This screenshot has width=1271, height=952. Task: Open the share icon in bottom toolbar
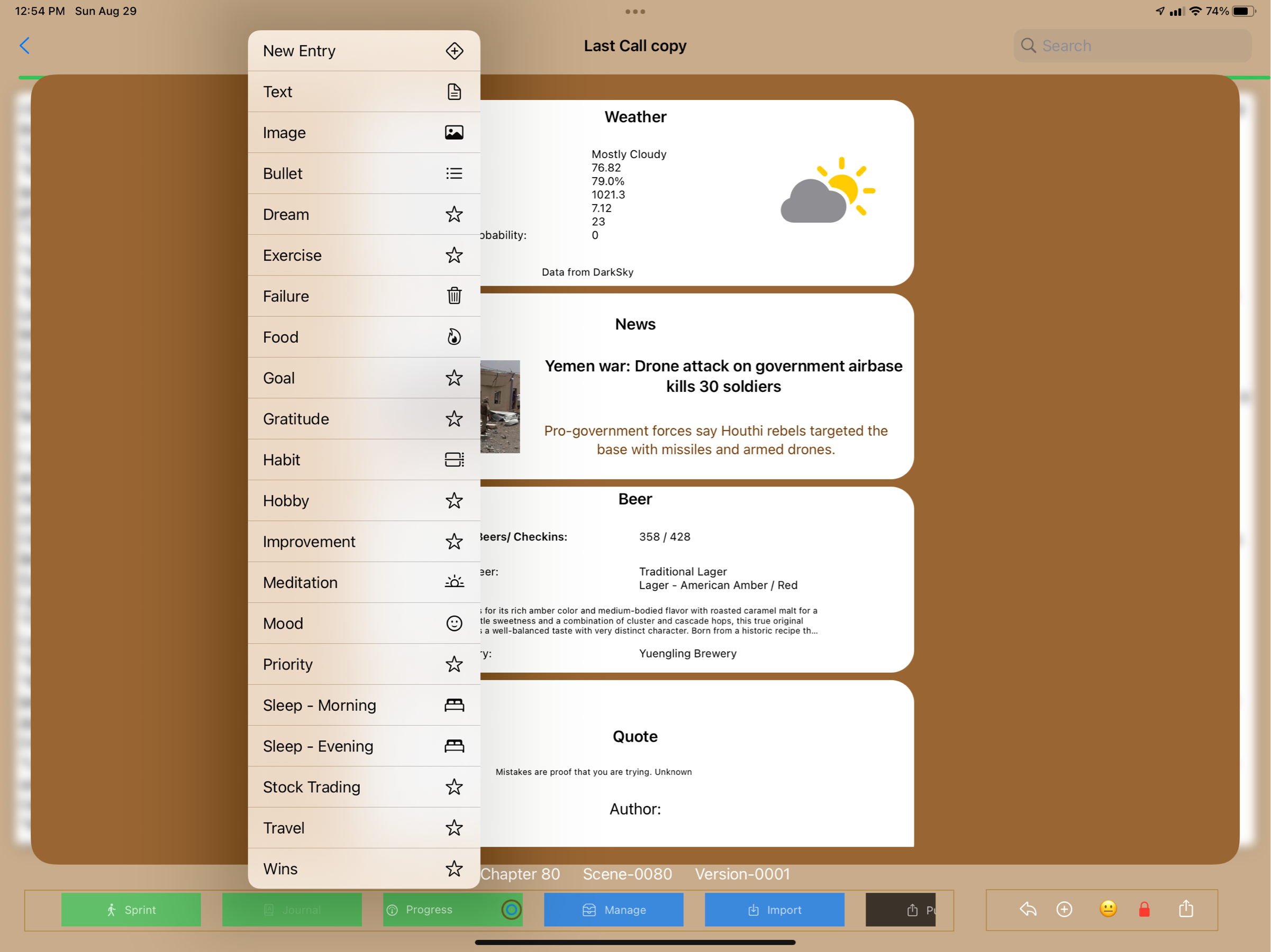(x=1186, y=909)
